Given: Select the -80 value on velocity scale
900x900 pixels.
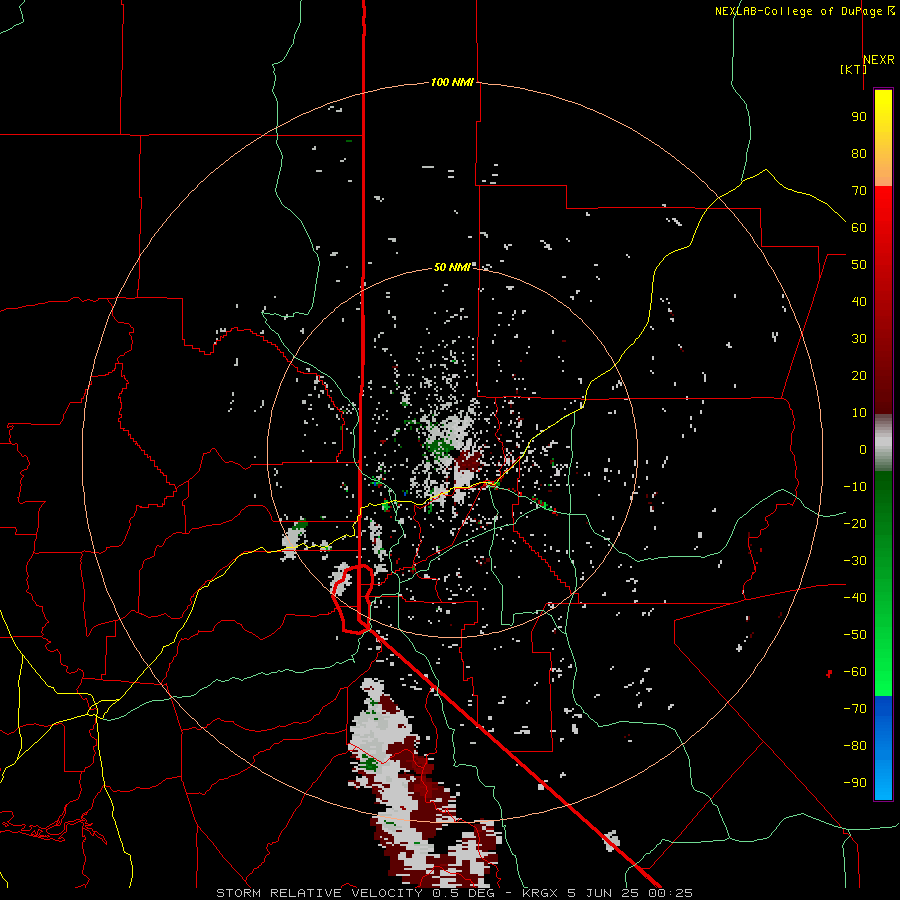Looking at the screenshot, I should pos(855,746).
